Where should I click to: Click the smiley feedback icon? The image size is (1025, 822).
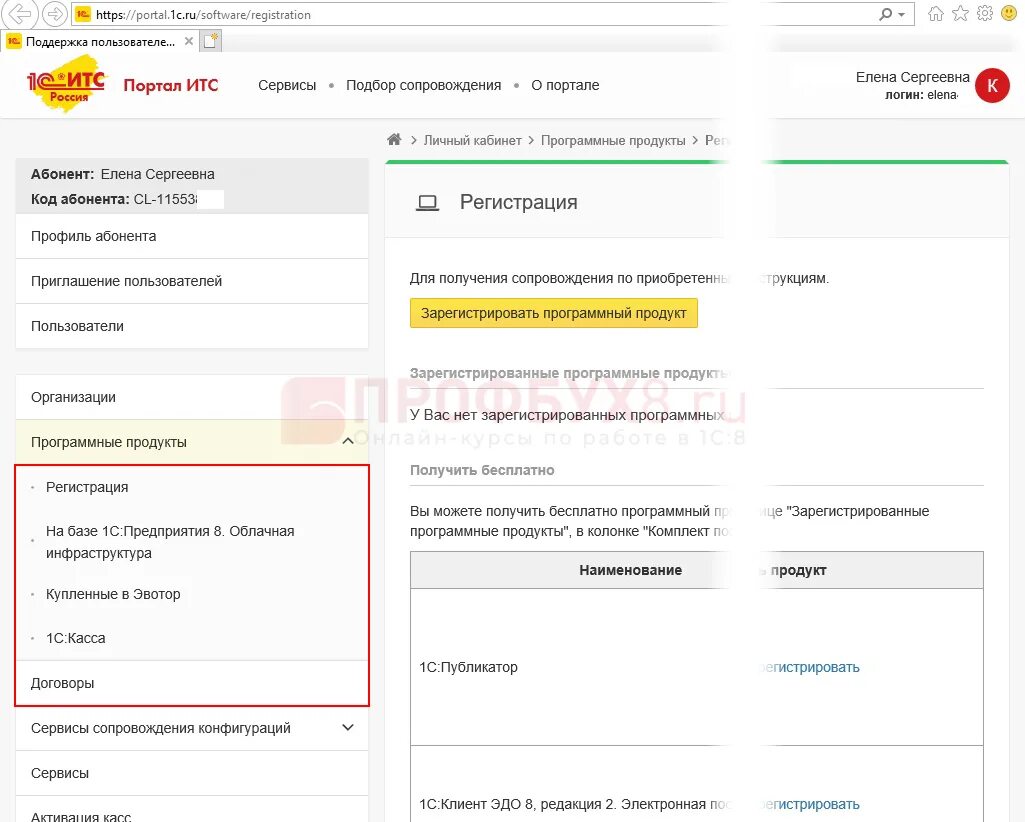(x=1009, y=13)
